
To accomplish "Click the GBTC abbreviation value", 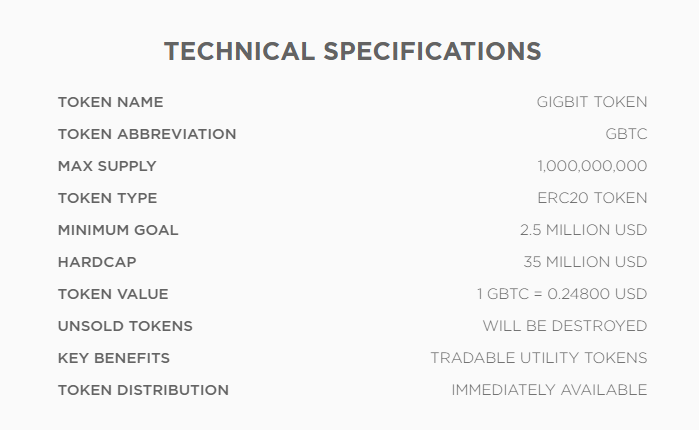I will pos(626,134).
